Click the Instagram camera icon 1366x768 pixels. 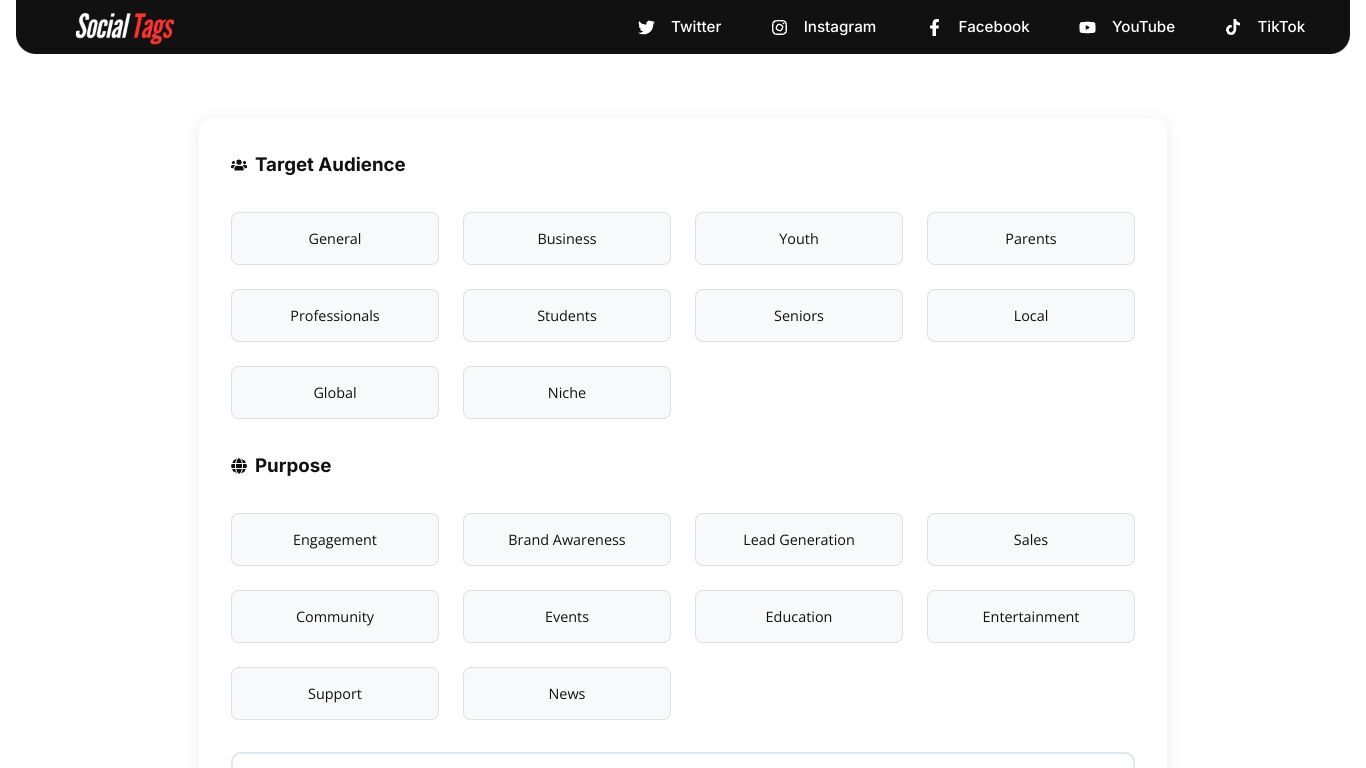779,27
